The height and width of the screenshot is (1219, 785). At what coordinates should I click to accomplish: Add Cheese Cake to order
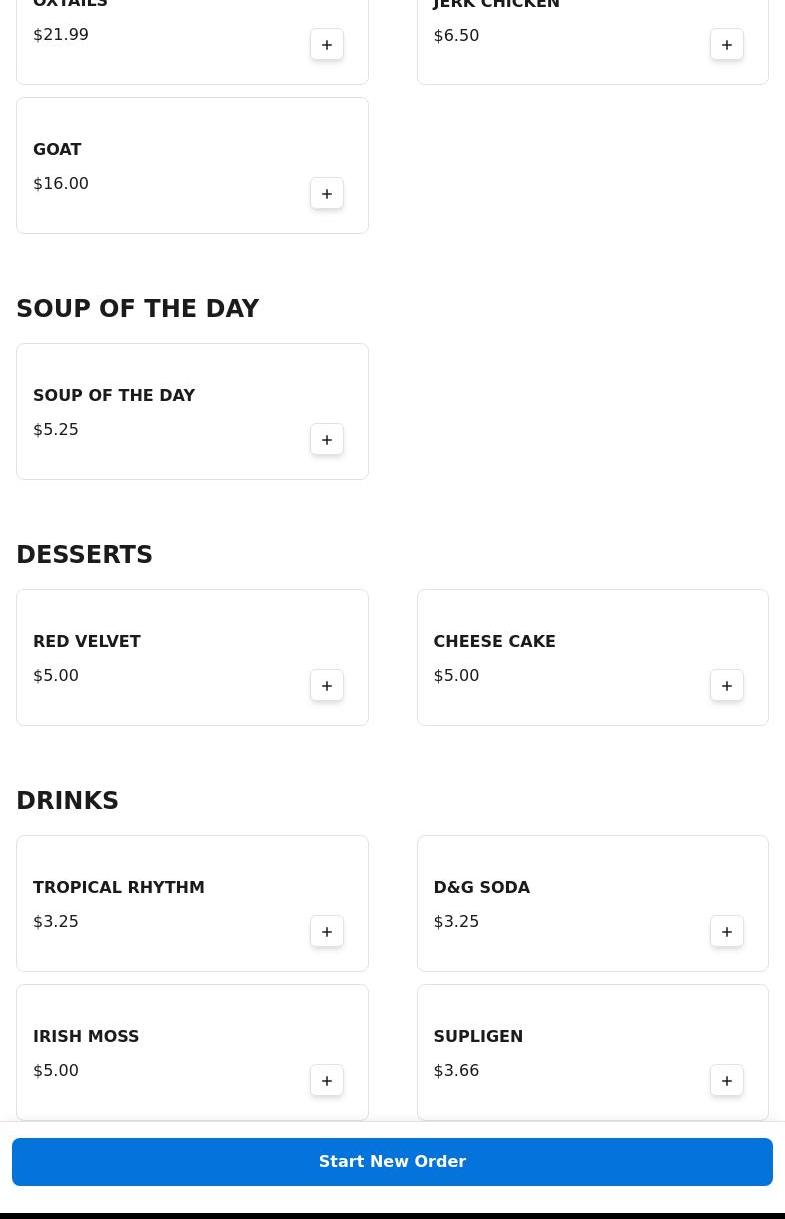click(x=727, y=686)
